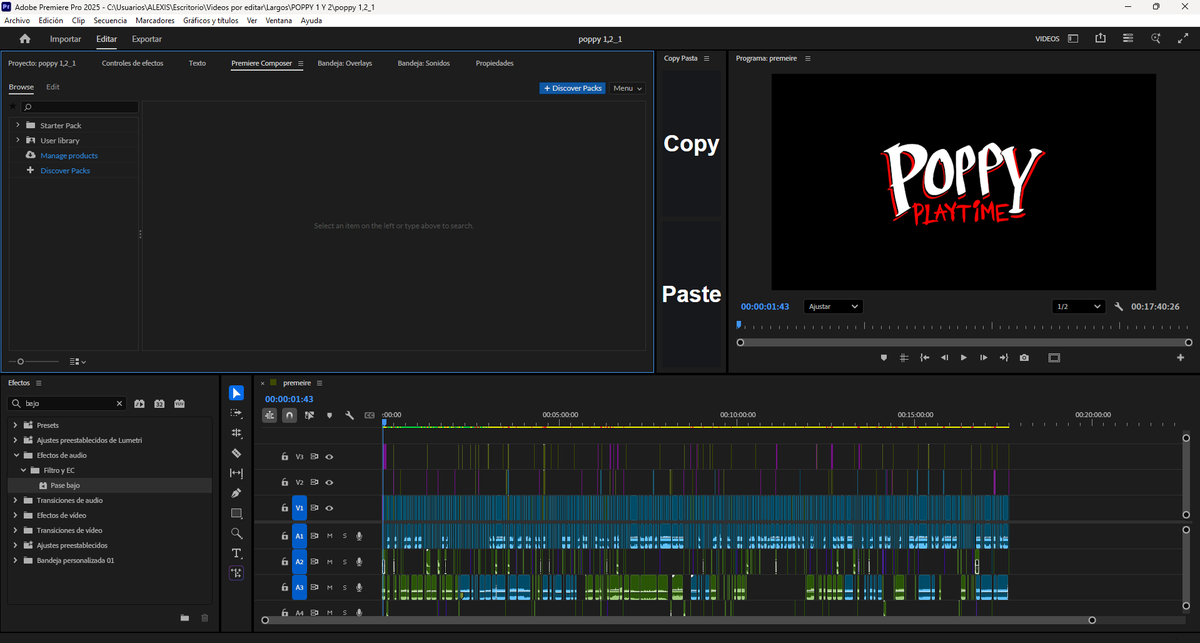Solo audio track A2
1200x643 pixels.
(345, 562)
